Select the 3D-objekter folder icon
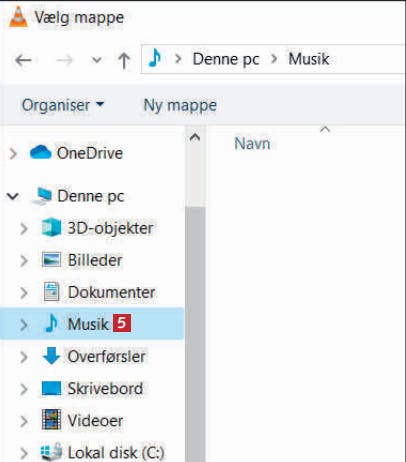This screenshot has height=462, width=406. tap(51, 228)
